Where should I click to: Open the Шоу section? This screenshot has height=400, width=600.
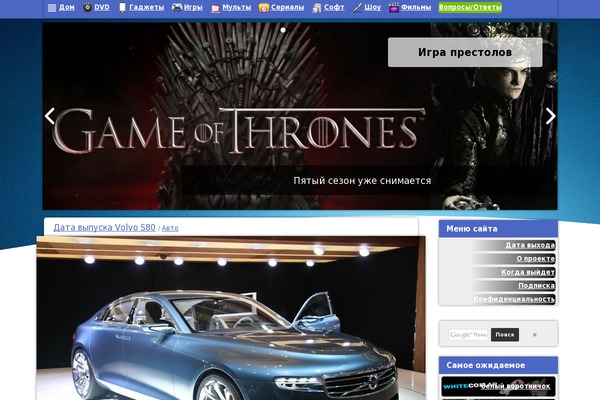[373, 7]
